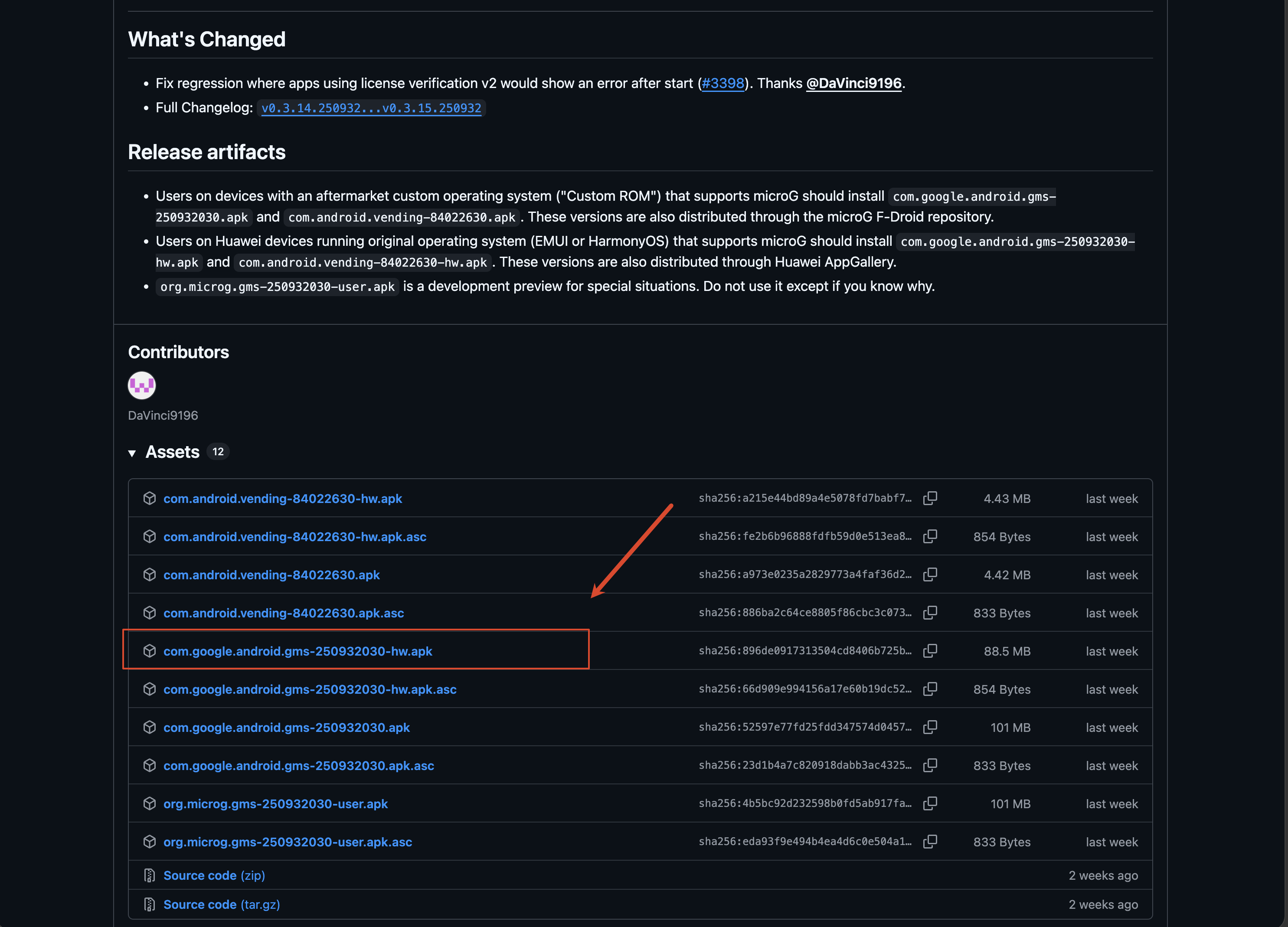
Task: Open pull request #3398 link
Action: click(723, 83)
